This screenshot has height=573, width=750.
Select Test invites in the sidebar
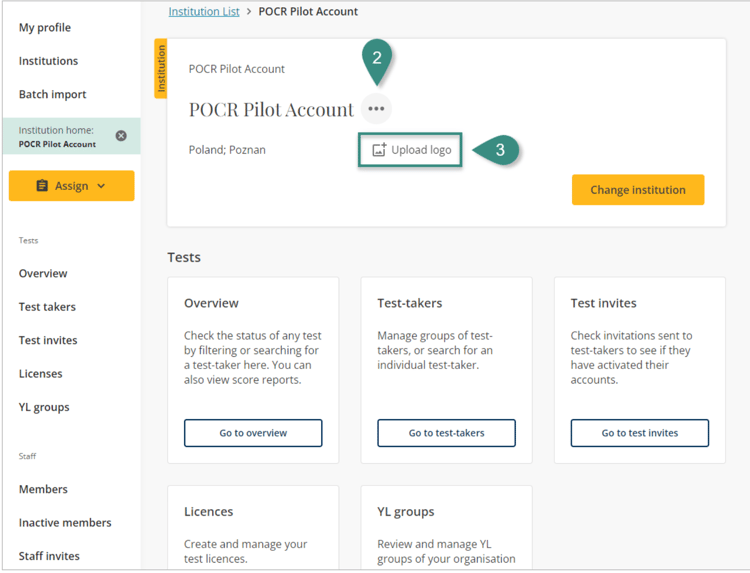coord(48,340)
